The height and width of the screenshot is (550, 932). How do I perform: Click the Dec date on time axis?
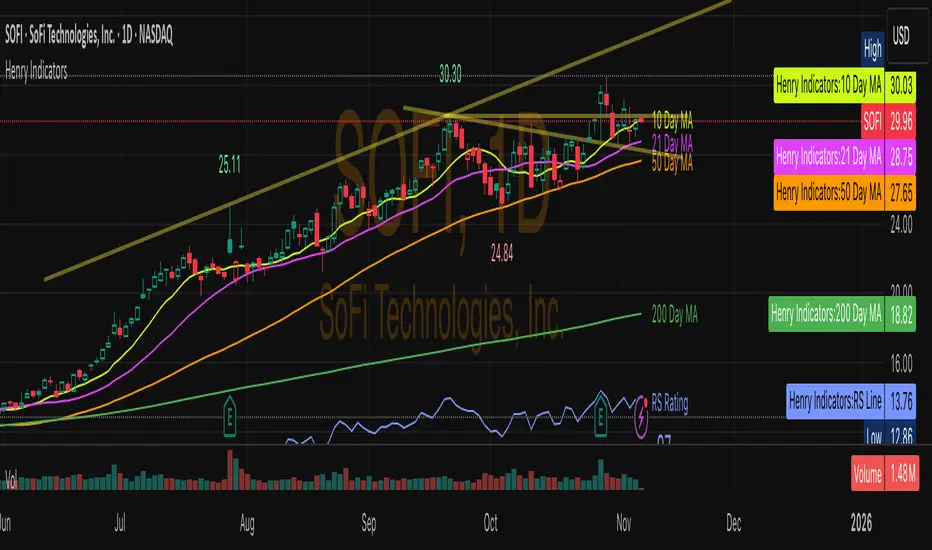coord(733,523)
